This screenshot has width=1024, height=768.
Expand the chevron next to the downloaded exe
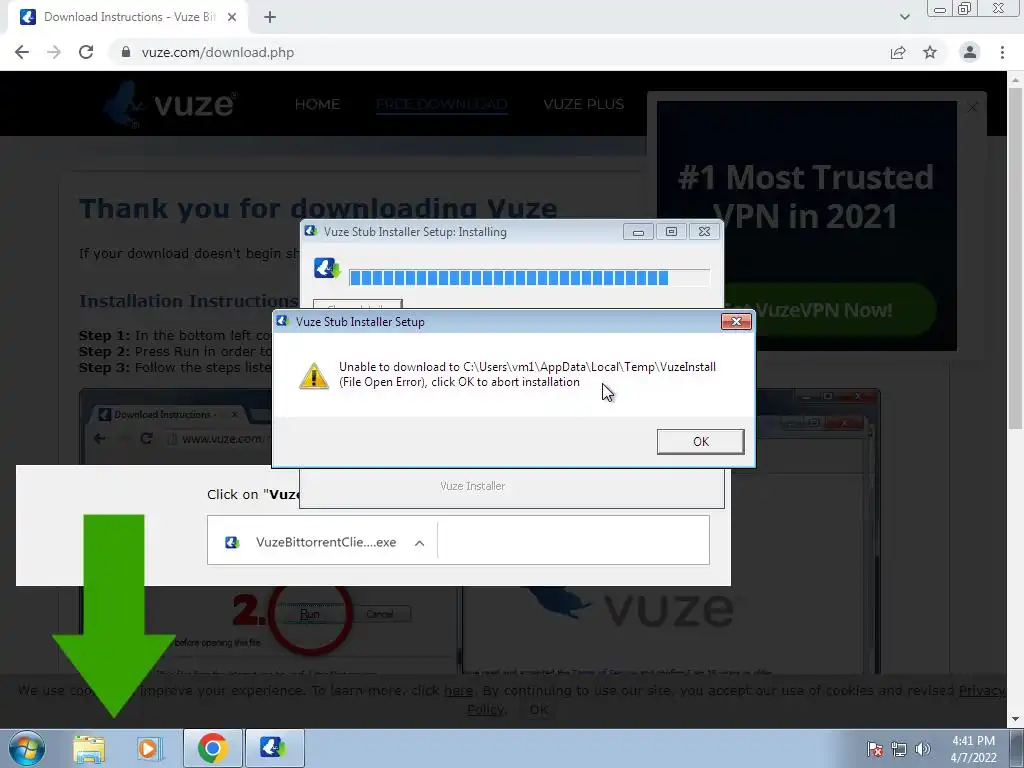point(420,543)
